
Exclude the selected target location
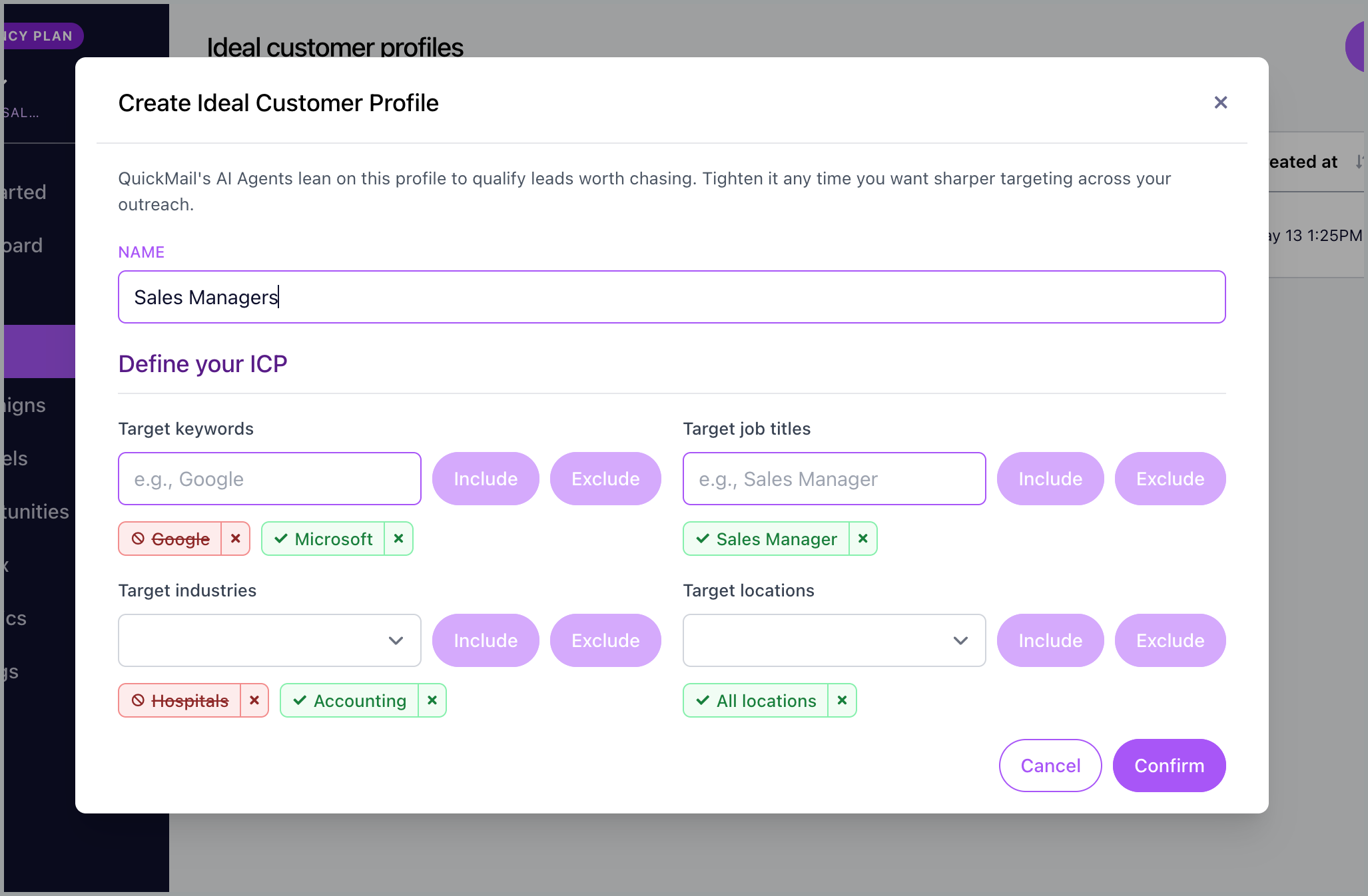point(1170,640)
